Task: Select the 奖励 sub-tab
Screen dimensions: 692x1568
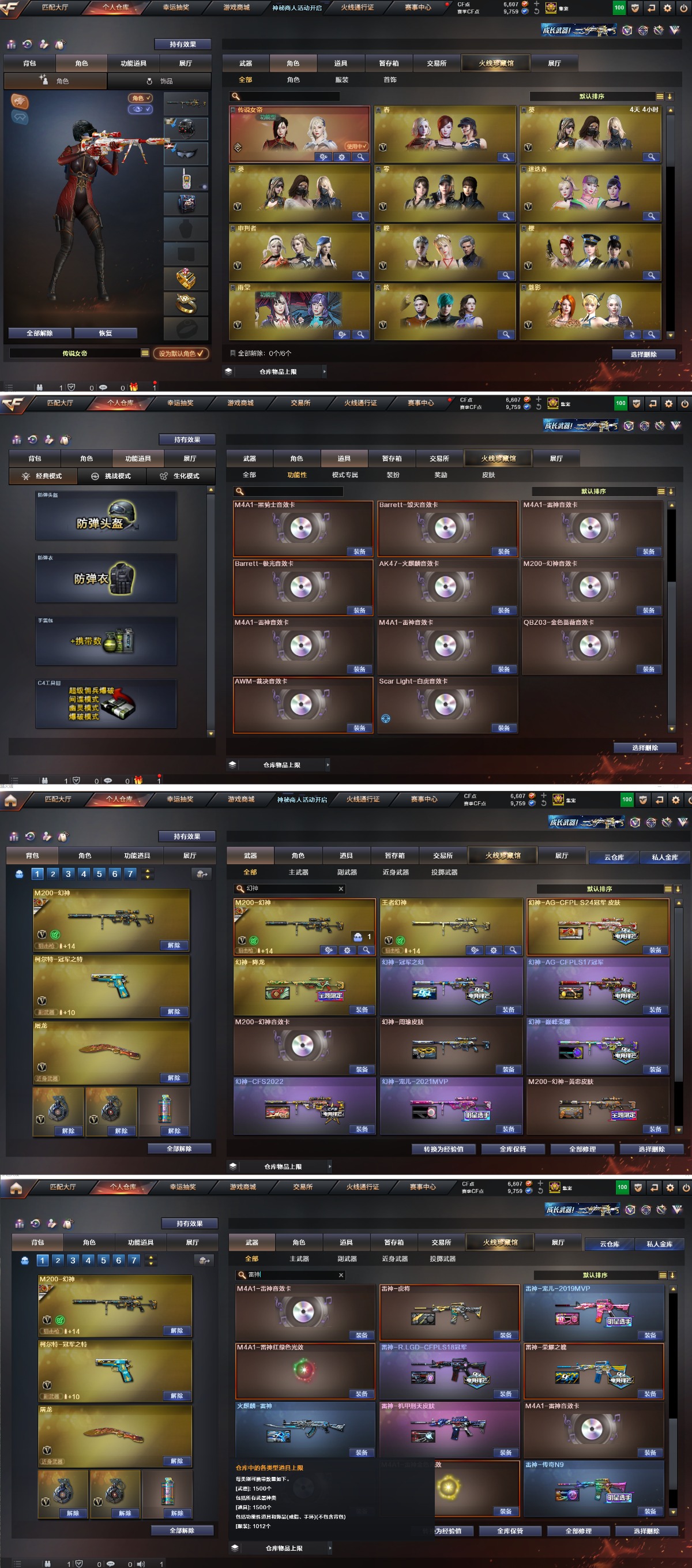Action: pyautogui.click(x=441, y=475)
